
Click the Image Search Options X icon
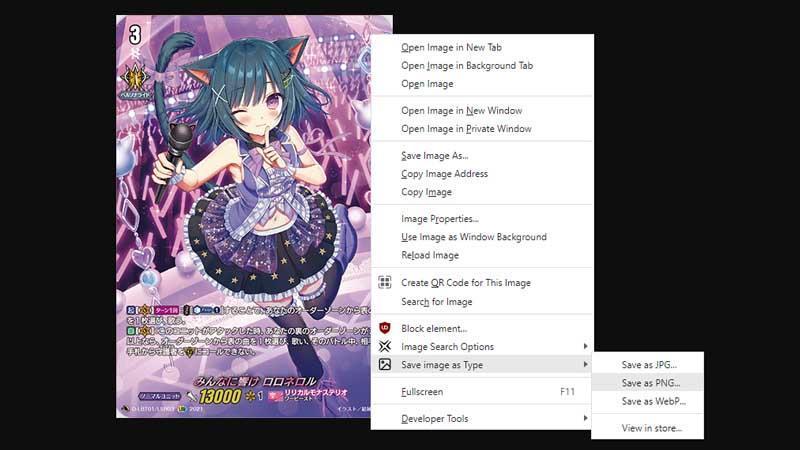pos(385,346)
